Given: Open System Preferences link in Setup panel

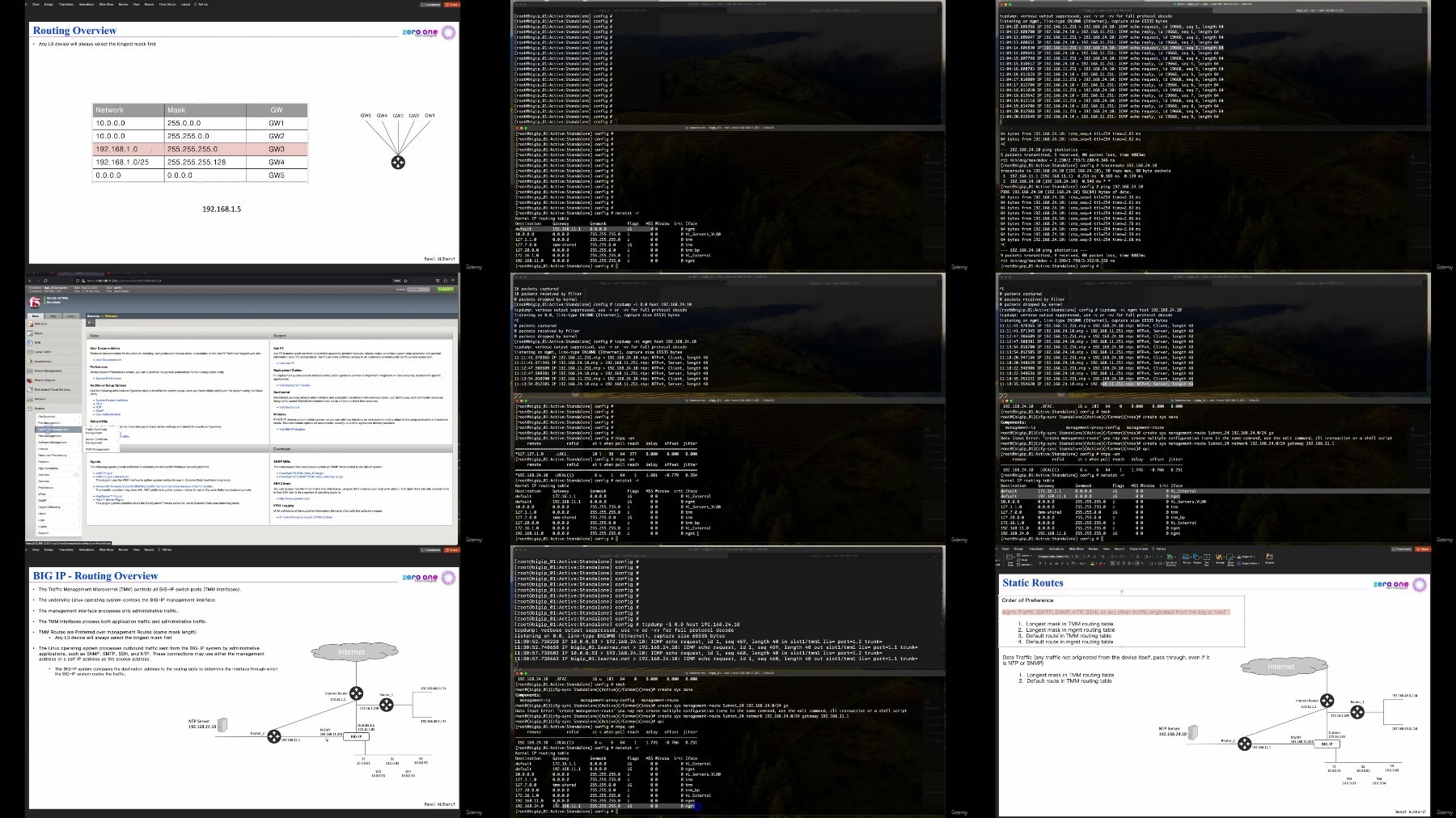Looking at the screenshot, I should [x=108, y=378].
